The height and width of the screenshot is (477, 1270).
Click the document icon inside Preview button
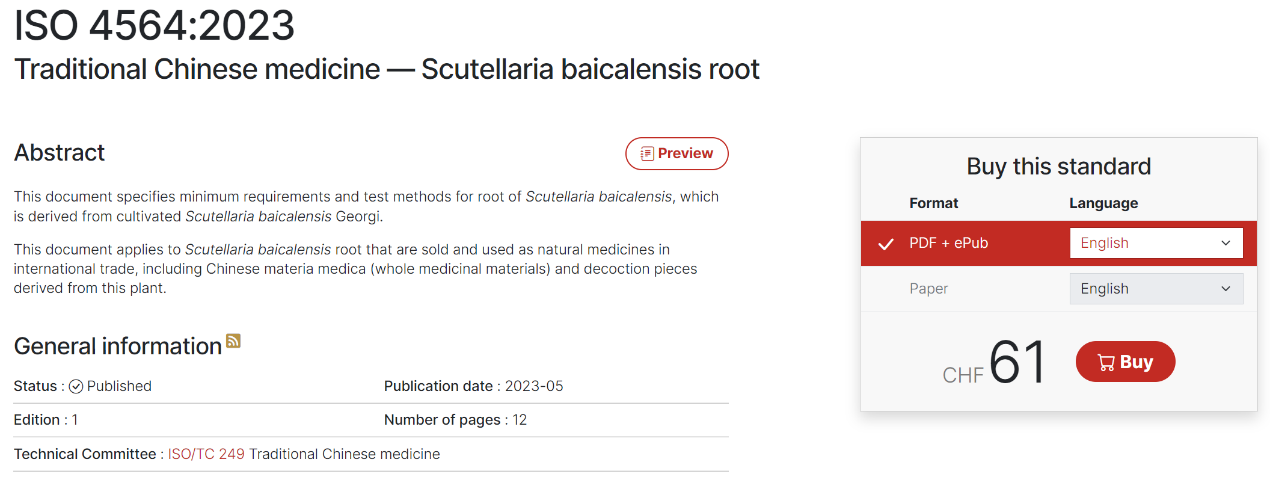coord(647,154)
